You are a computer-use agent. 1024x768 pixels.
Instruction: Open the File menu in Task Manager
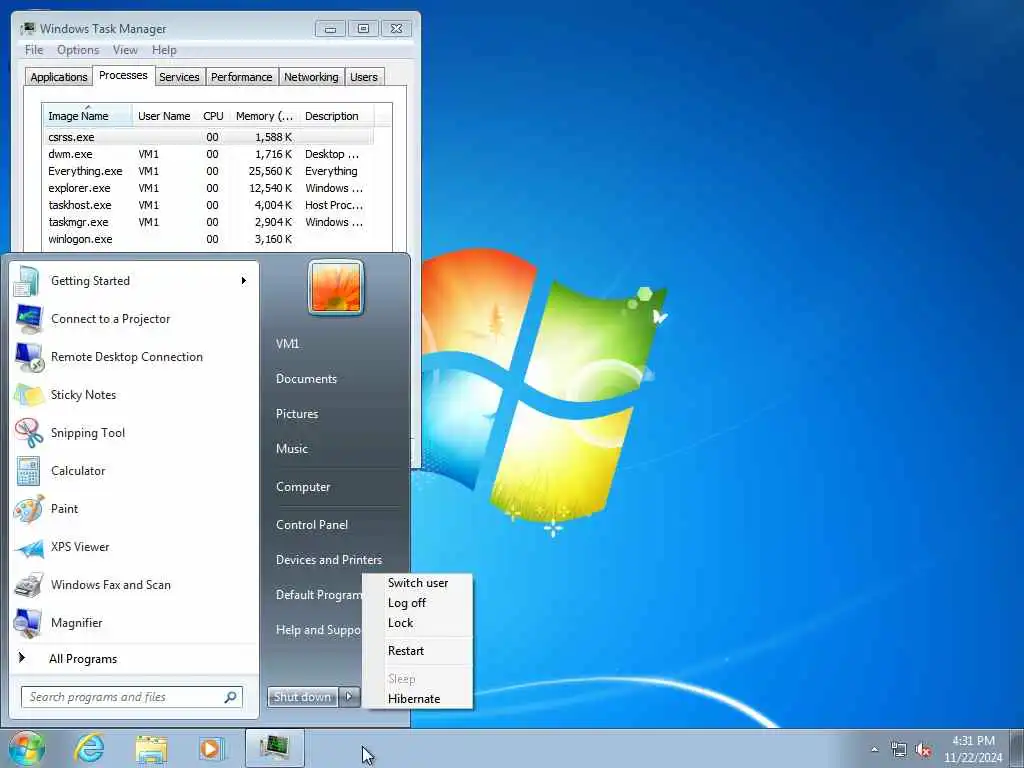tap(34, 50)
